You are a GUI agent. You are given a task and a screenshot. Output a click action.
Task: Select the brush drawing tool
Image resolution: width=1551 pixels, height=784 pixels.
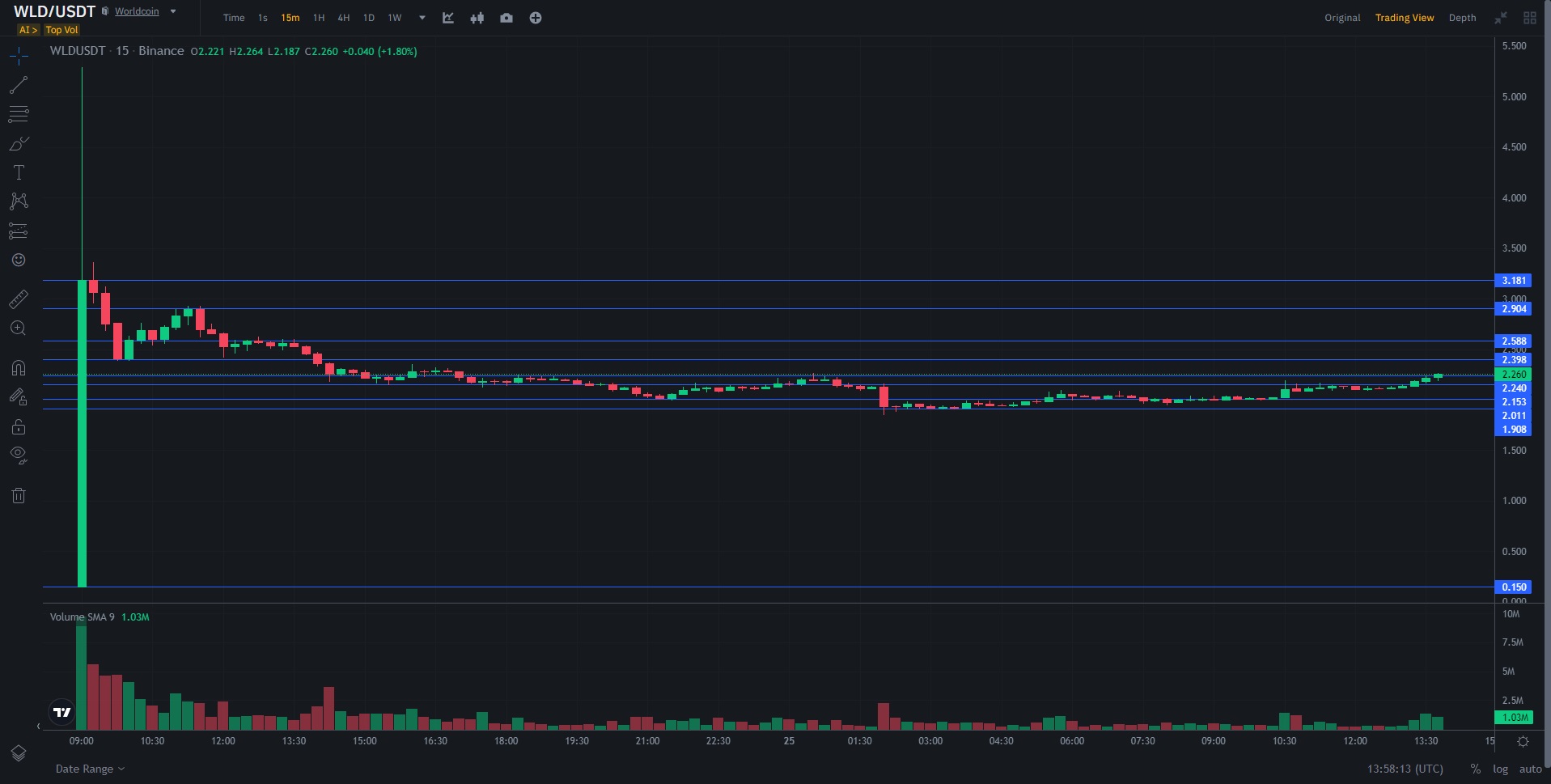(x=19, y=143)
